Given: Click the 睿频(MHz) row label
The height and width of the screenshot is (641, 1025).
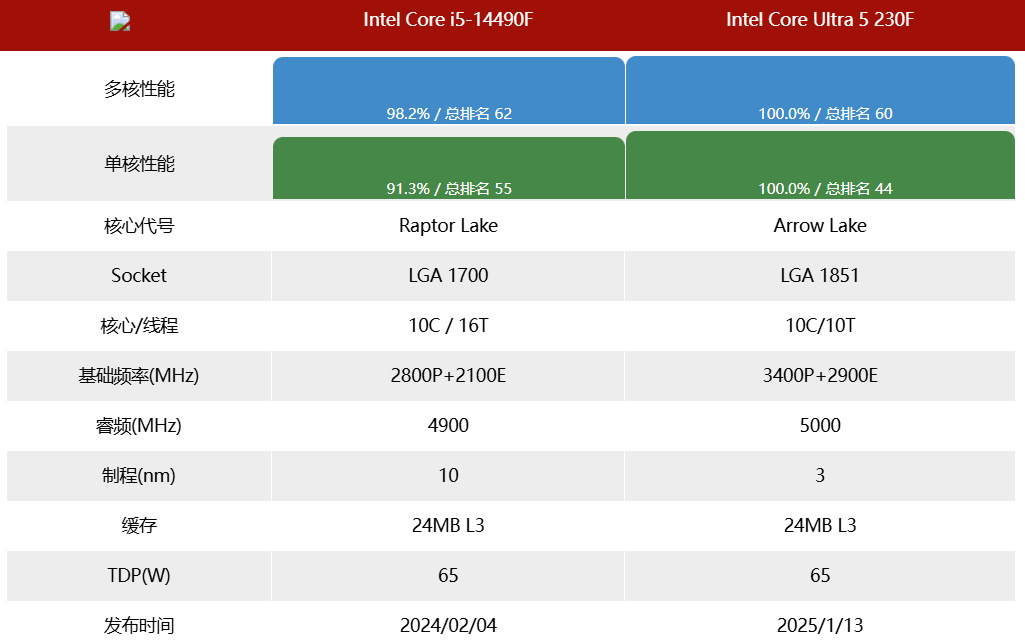Looking at the screenshot, I should point(139,425).
